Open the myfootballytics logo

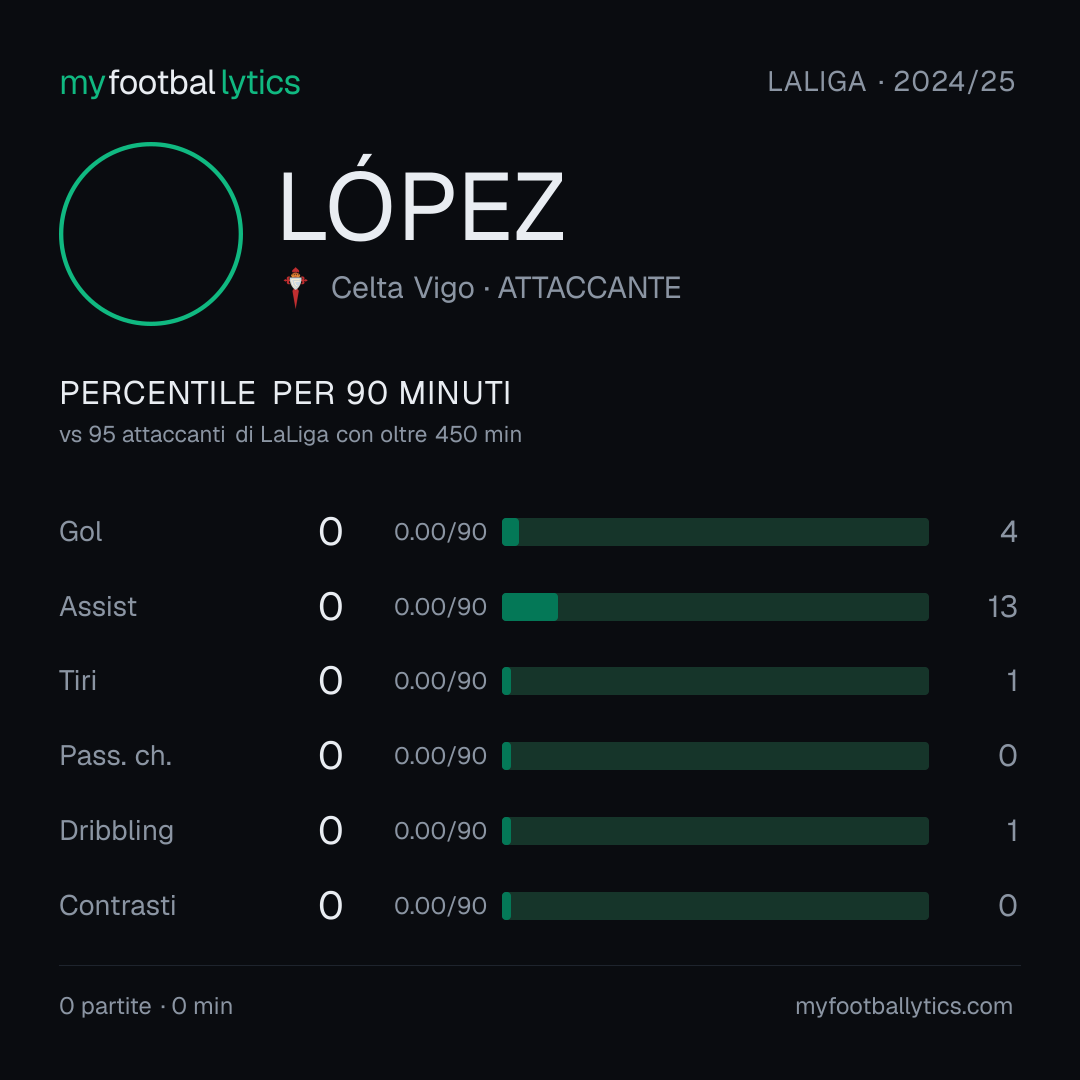point(180,83)
